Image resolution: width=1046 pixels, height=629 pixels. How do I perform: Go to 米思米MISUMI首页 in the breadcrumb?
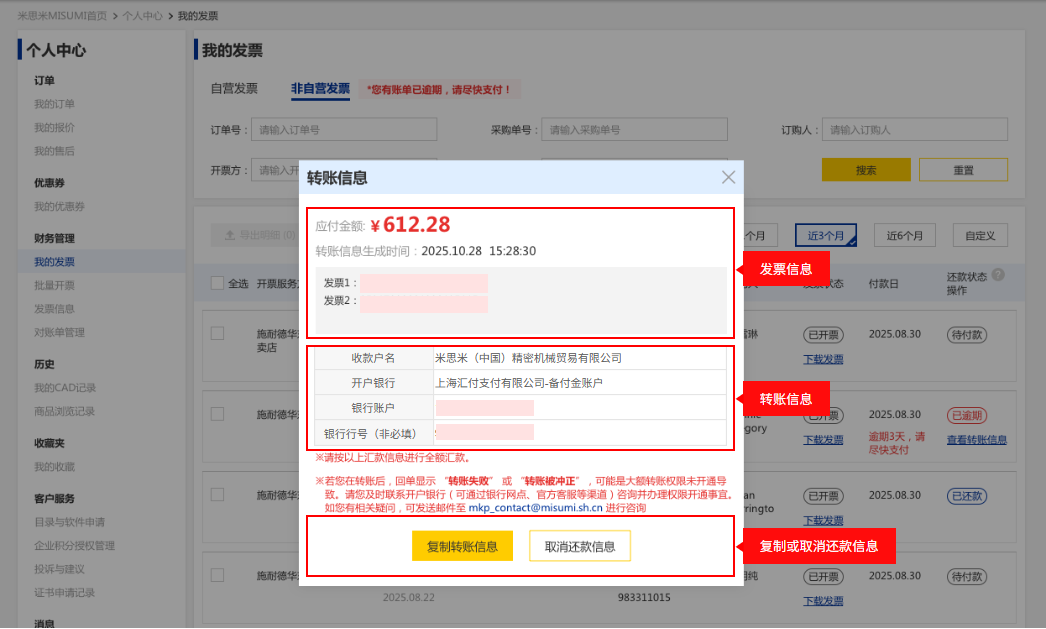(x=62, y=17)
